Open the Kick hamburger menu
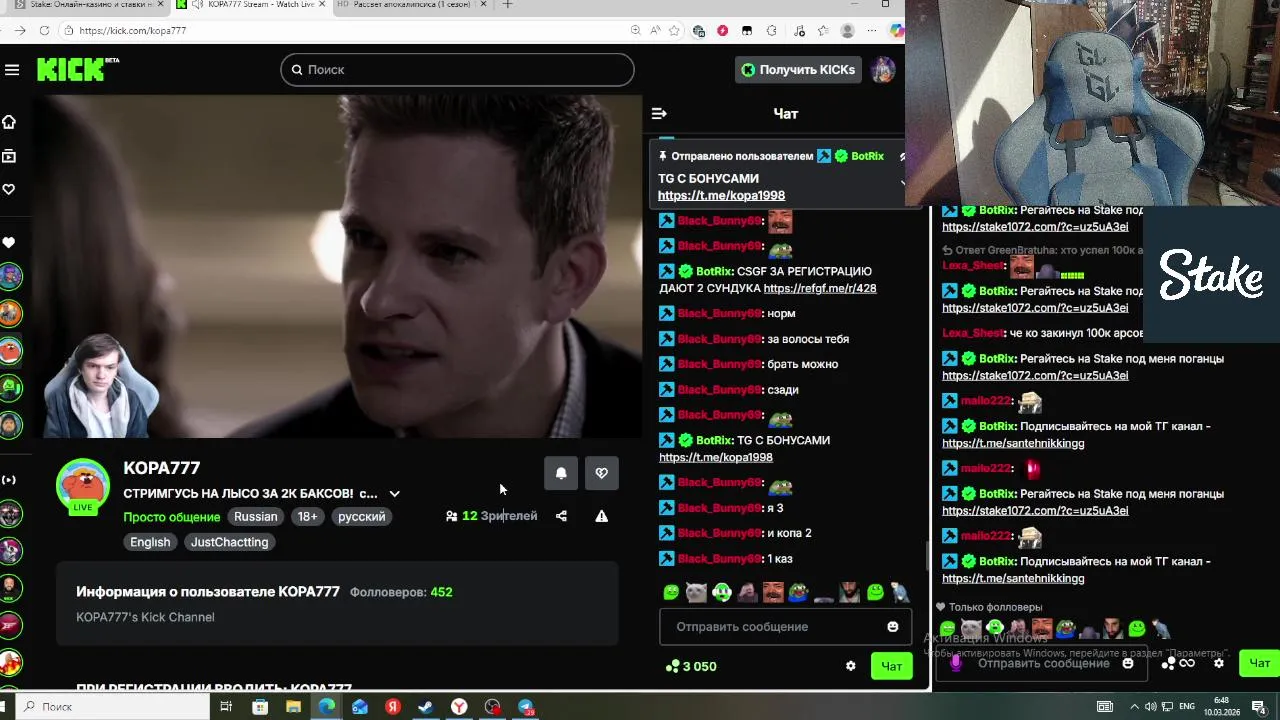This screenshot has width=1280, height=720. (x=12, y=69)
